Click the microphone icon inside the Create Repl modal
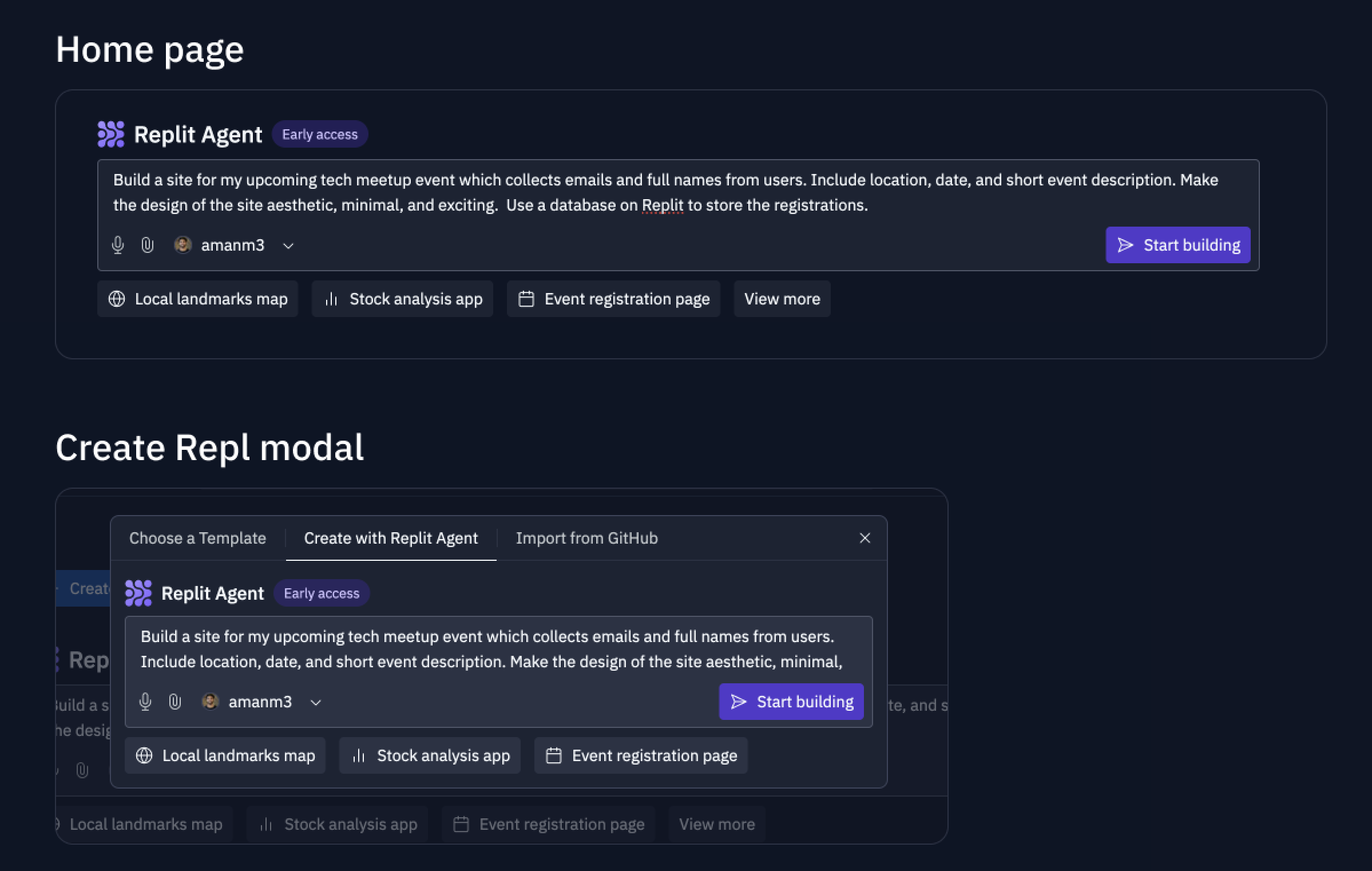 tap(145, 702)
